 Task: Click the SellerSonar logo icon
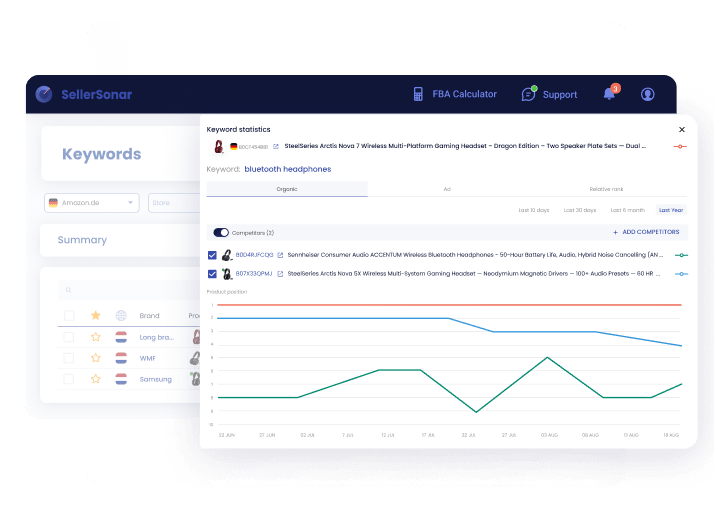coord(44,94)
